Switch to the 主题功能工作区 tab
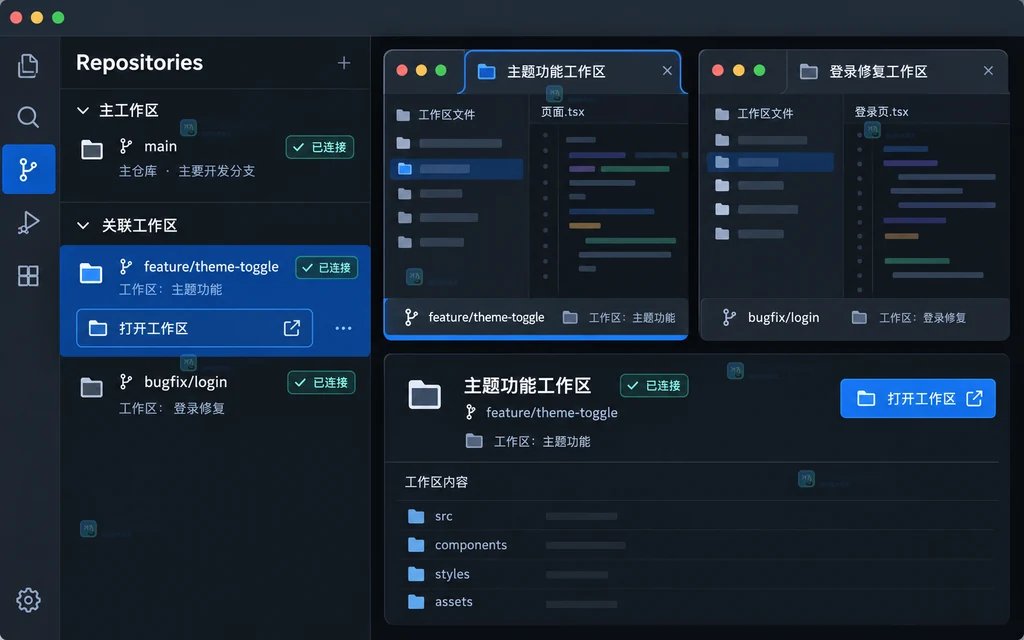This screenshot has height=640, width=1024. [x=572, y=71]
